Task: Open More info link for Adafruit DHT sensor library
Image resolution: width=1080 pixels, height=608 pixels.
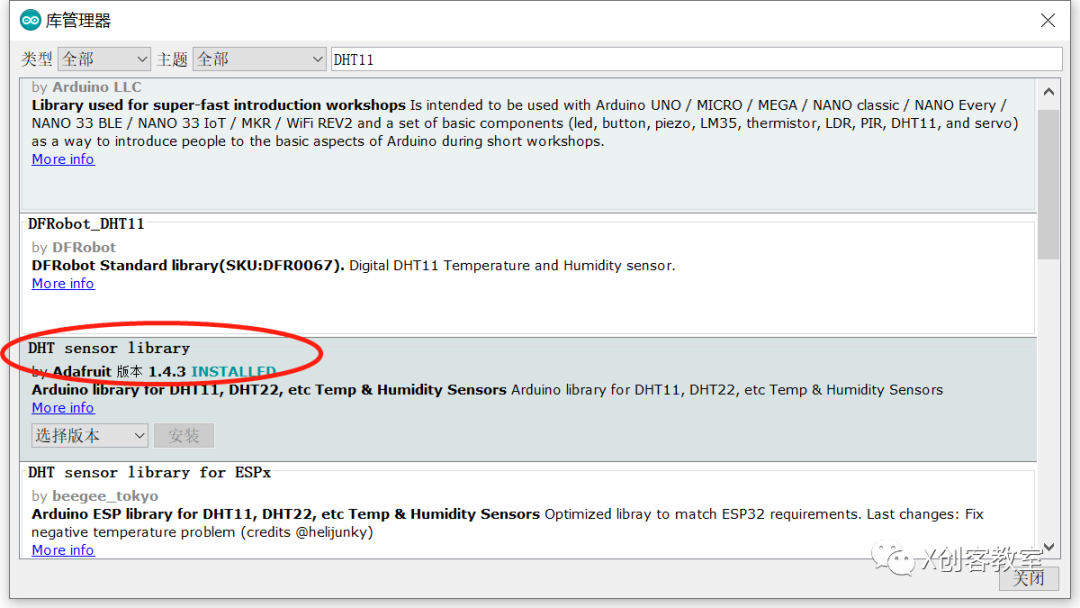Action: pos(63,408)
